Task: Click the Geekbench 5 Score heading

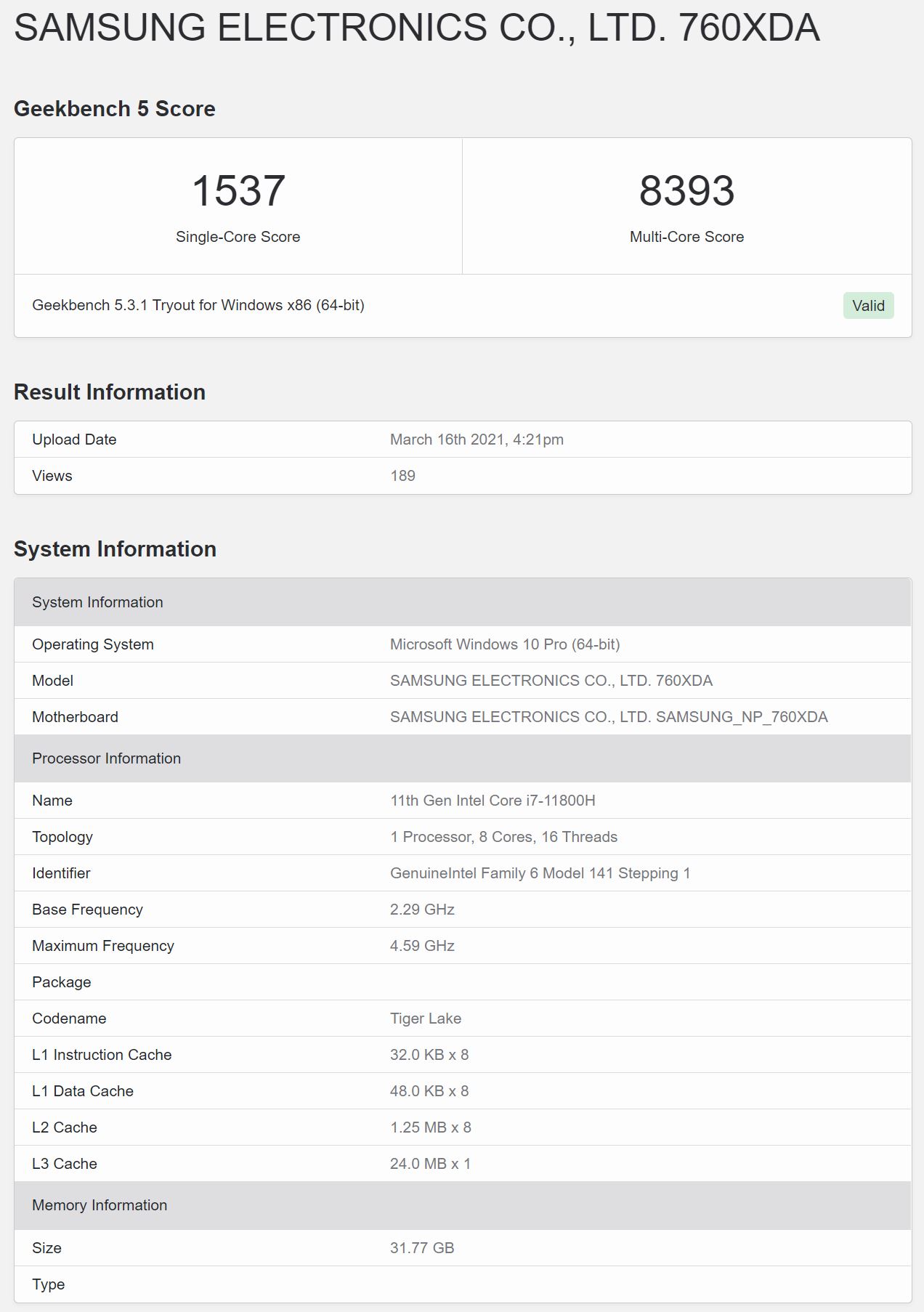Action: point(115,109)
